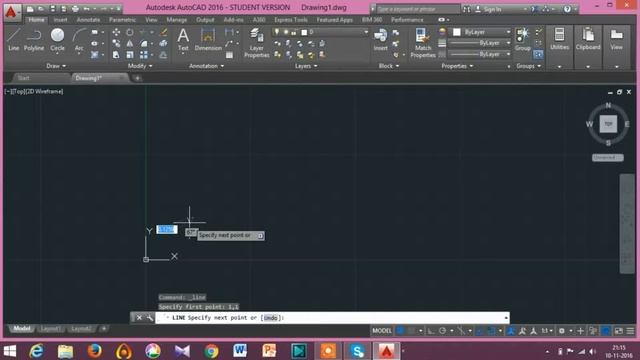Image resolution: width=640 pixels, height=360 pixels.
Task: Expand the Groups panel
Action: (x=528, y=66)
